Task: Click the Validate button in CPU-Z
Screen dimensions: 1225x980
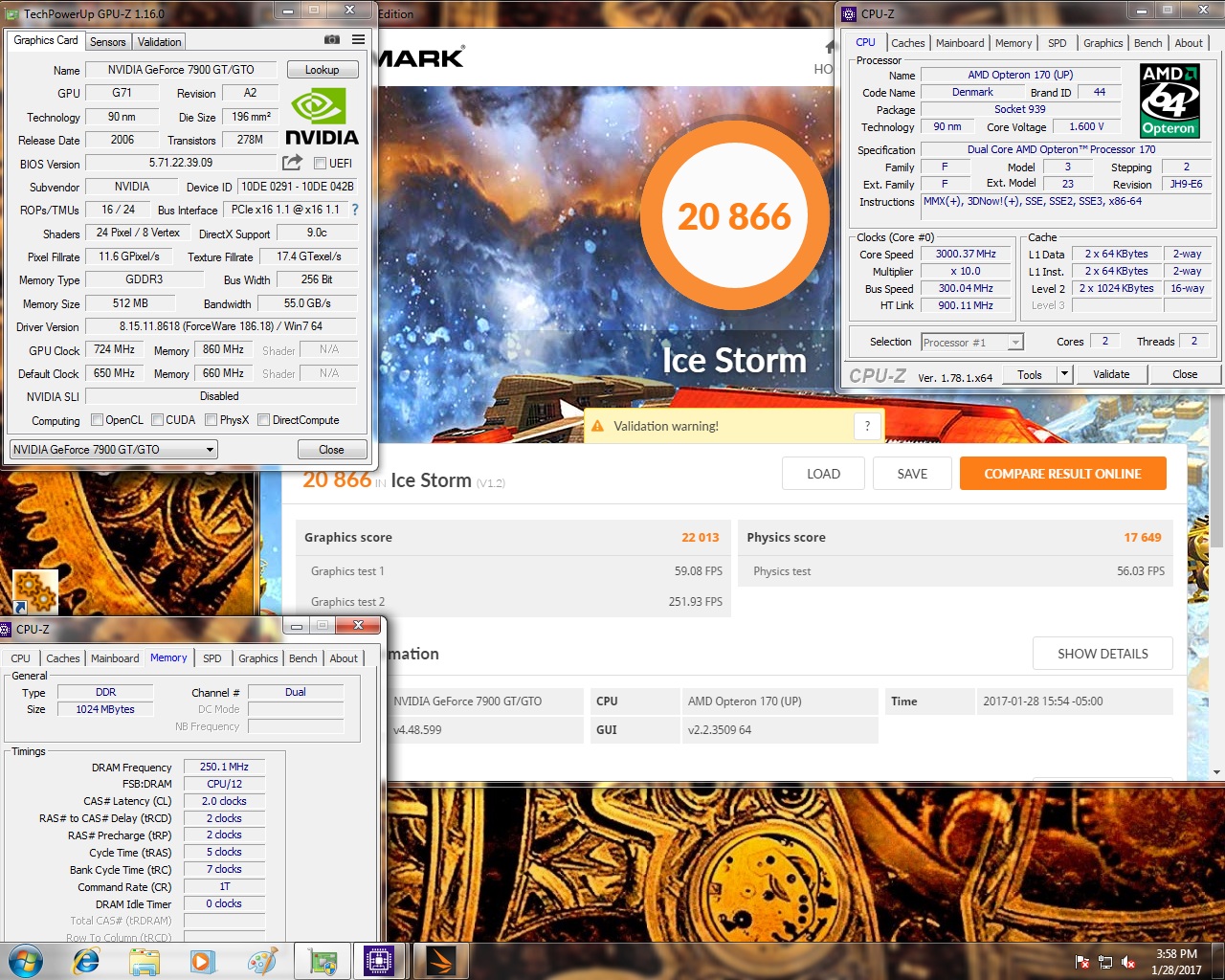Action: [x=1111, y=374]
